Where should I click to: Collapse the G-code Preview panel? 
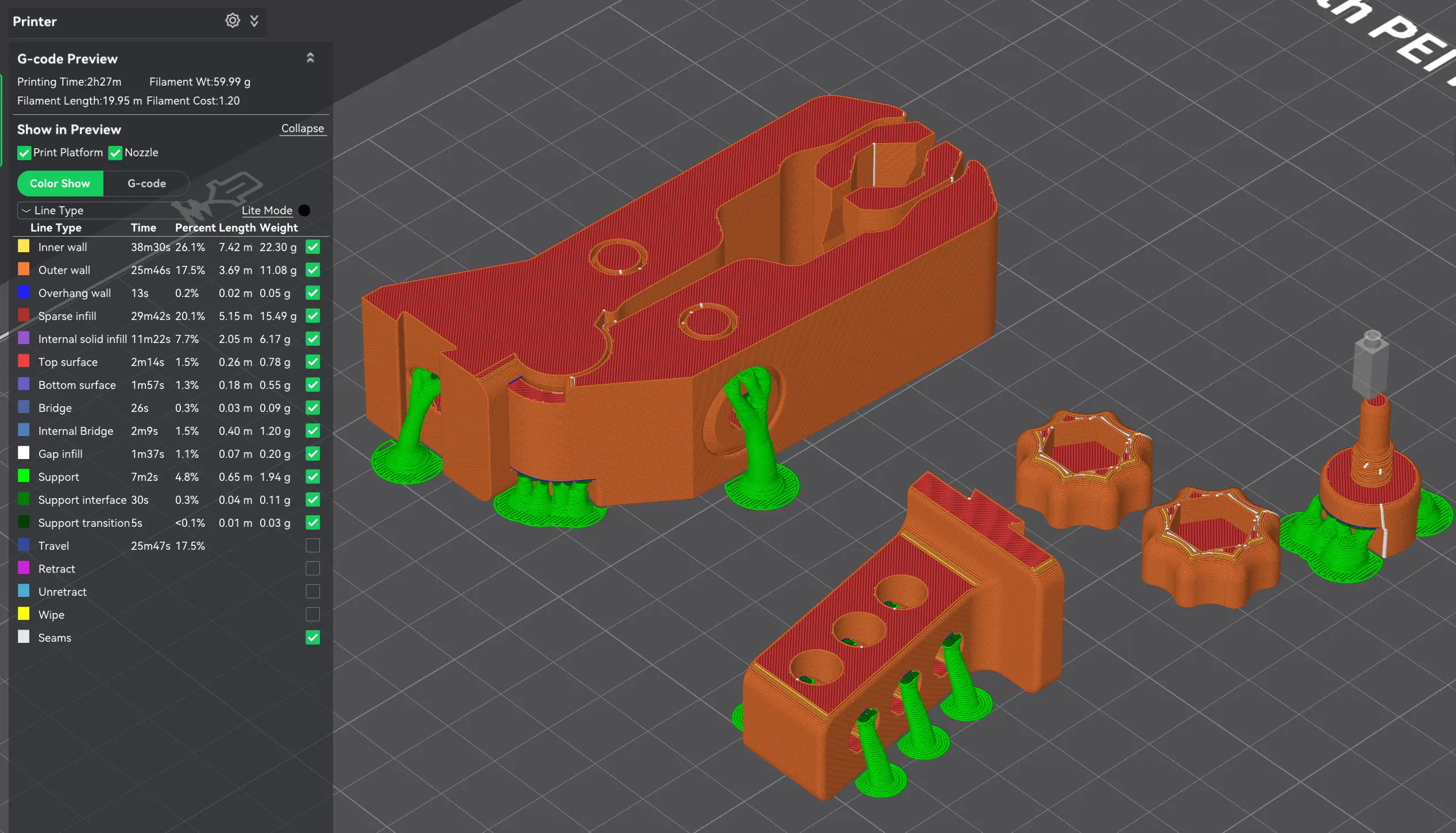[310, 58]
